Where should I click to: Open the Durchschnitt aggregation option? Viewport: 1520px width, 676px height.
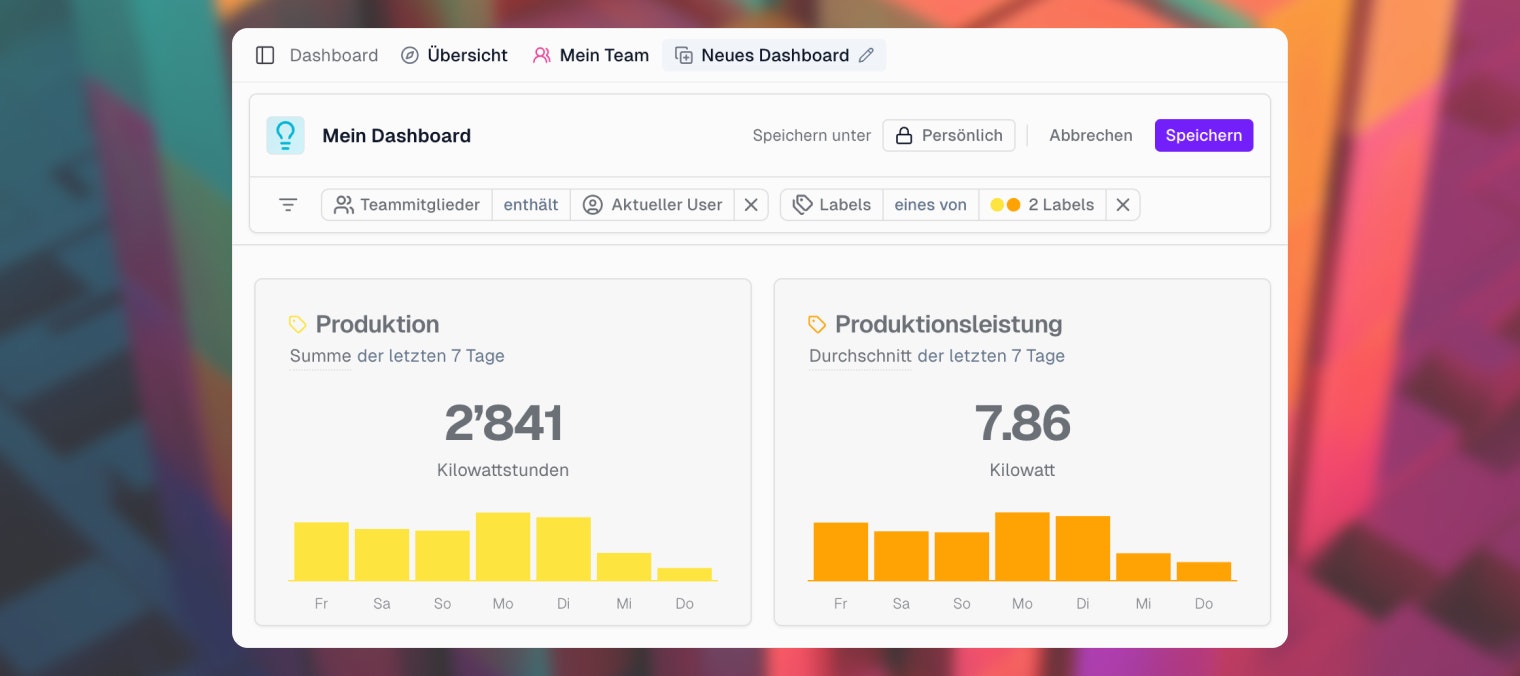tap(860, 356)
